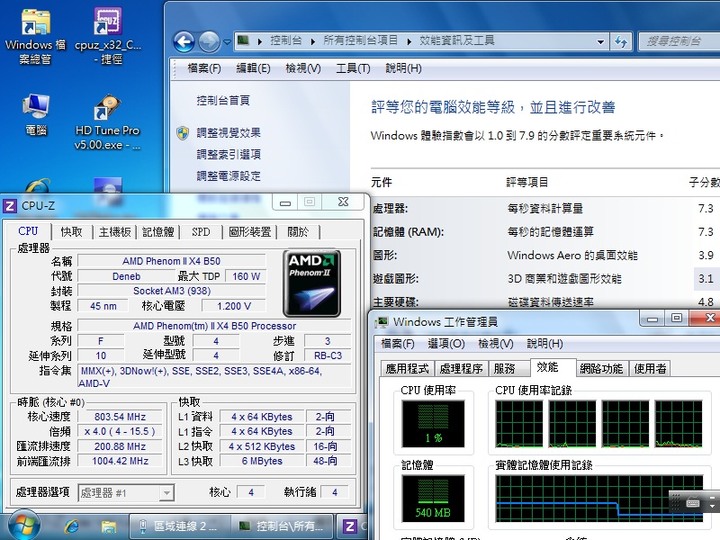
Task: Open the 處理器選項 processor #1 dropdown
Action: (126, 493)
